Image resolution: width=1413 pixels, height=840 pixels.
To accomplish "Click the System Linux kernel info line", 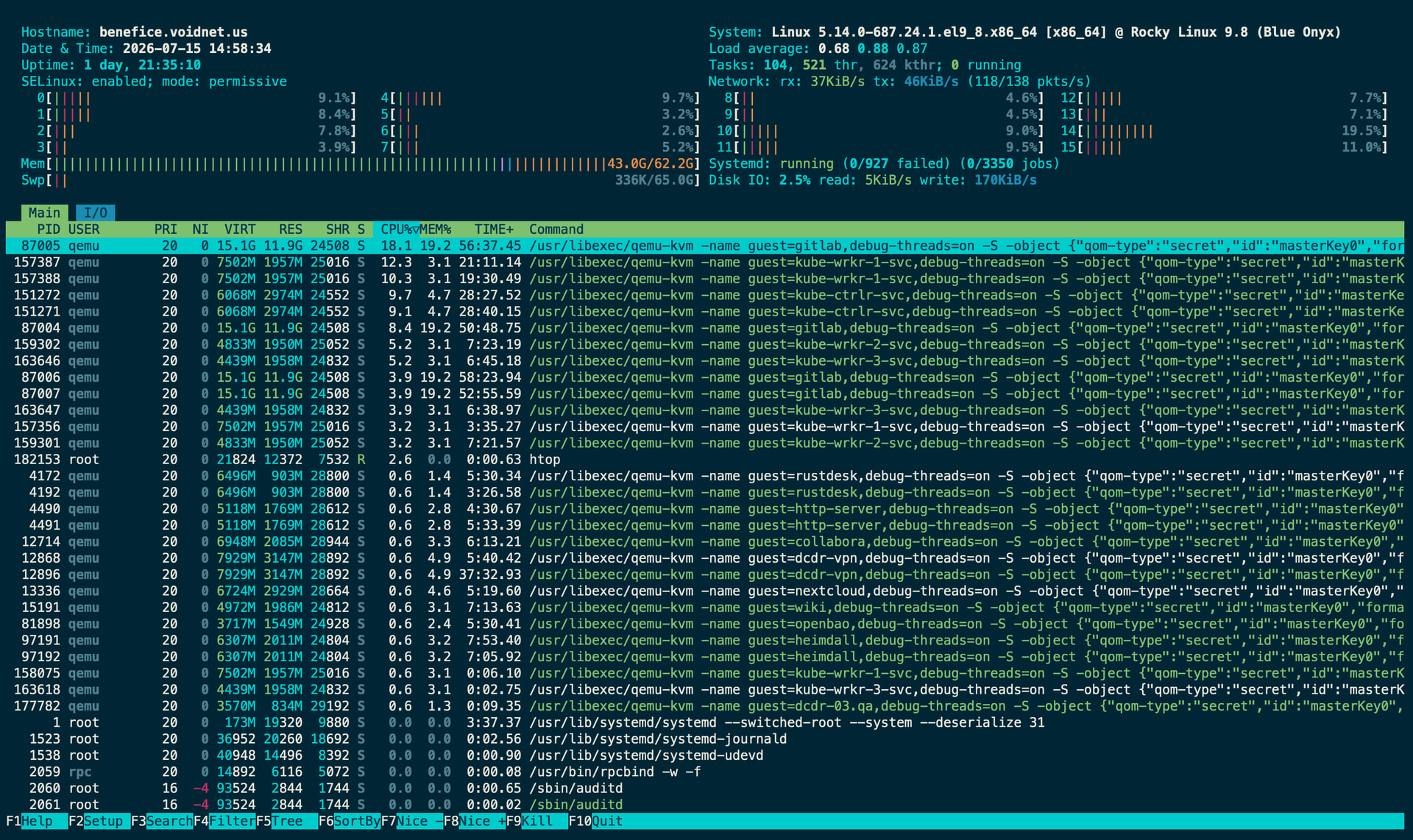I will pos(1024,32).
